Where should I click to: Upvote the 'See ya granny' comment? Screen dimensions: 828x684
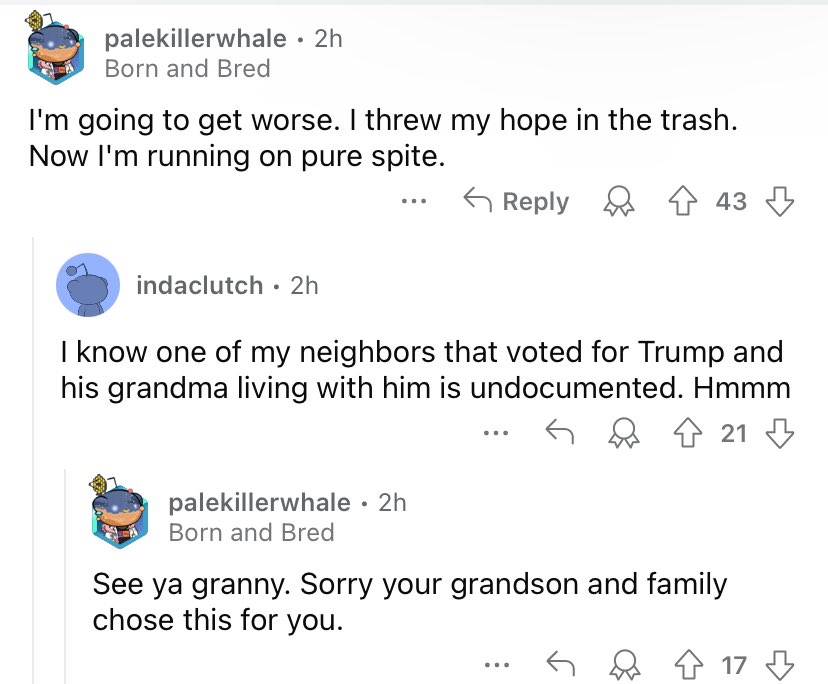tap(689, 665)
